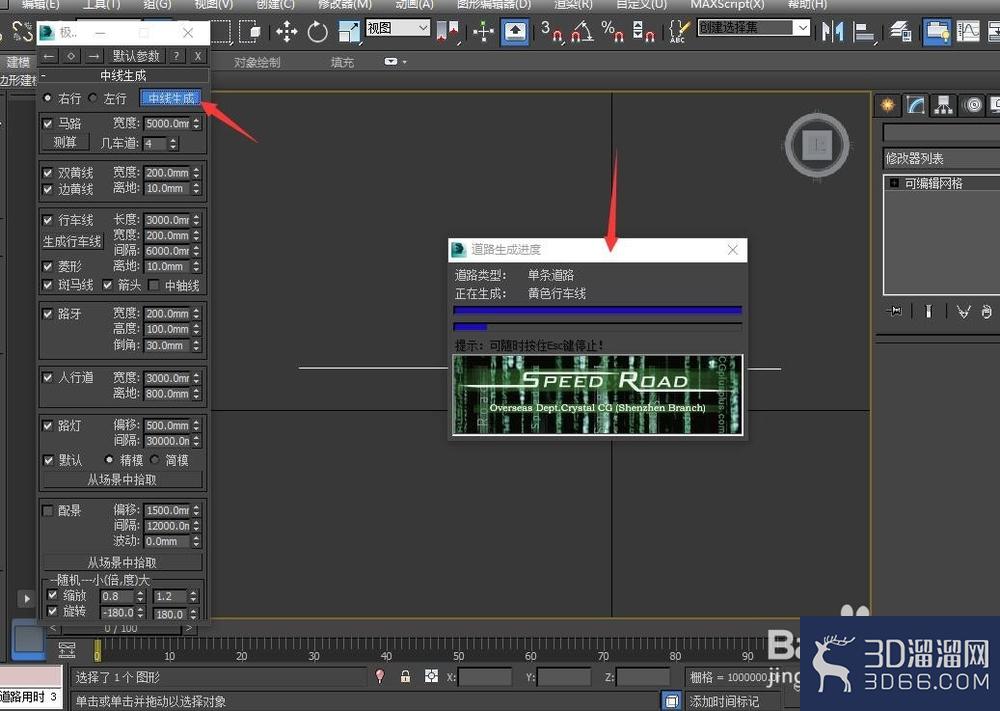
Task: Select the Rotate tool
Action: pos(317,31)
